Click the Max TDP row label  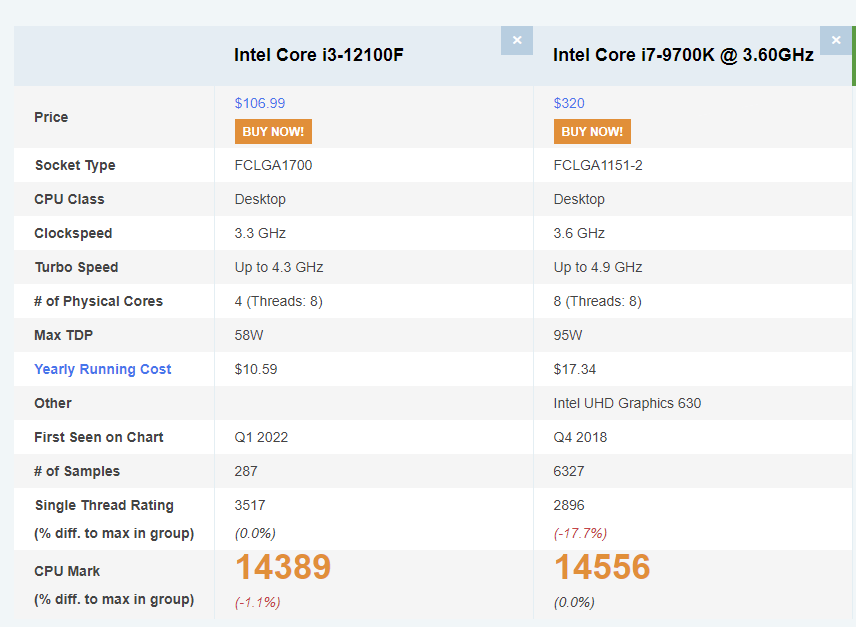click(x=63, y=335)
